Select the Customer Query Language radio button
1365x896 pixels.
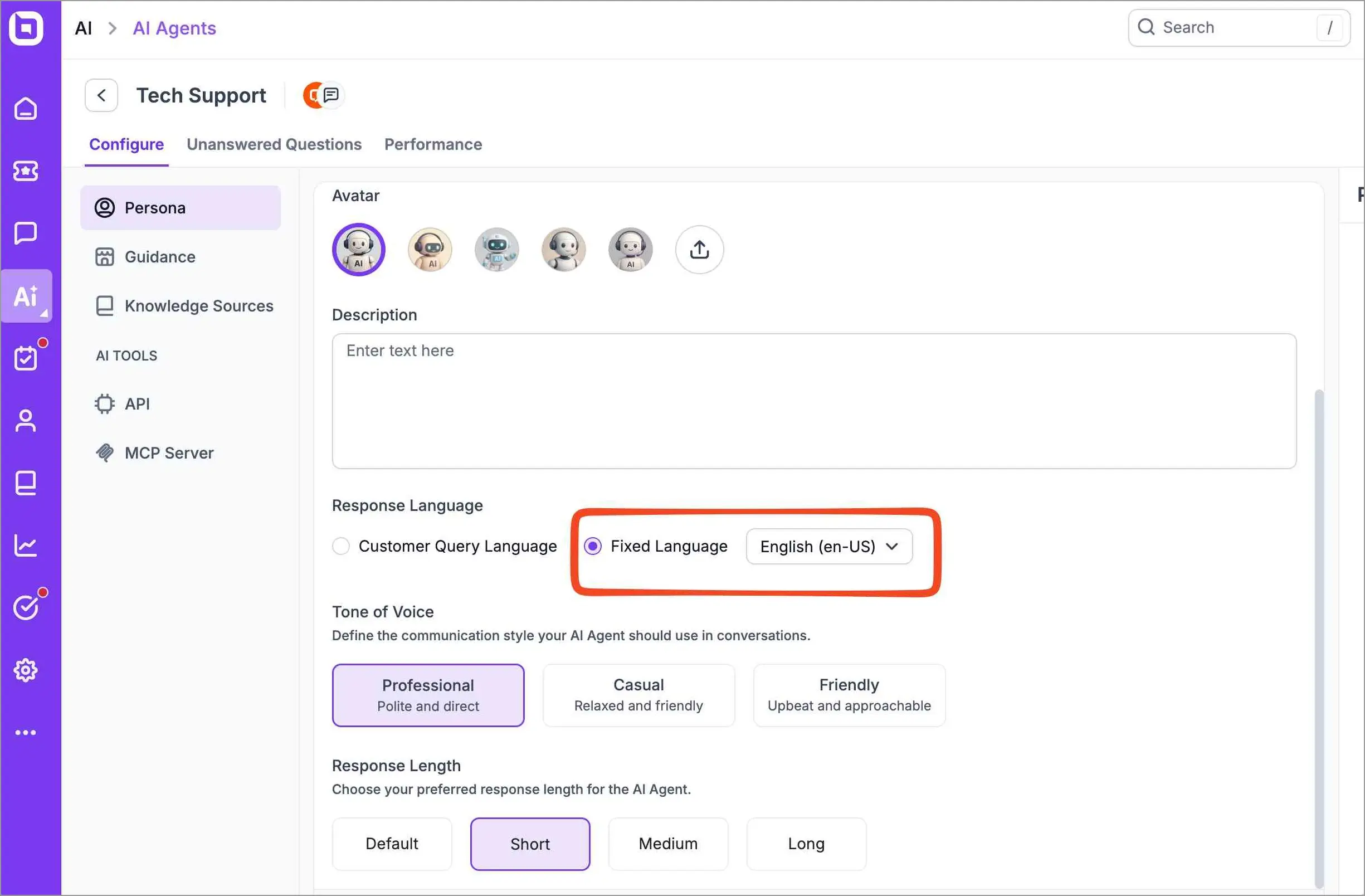340,546
